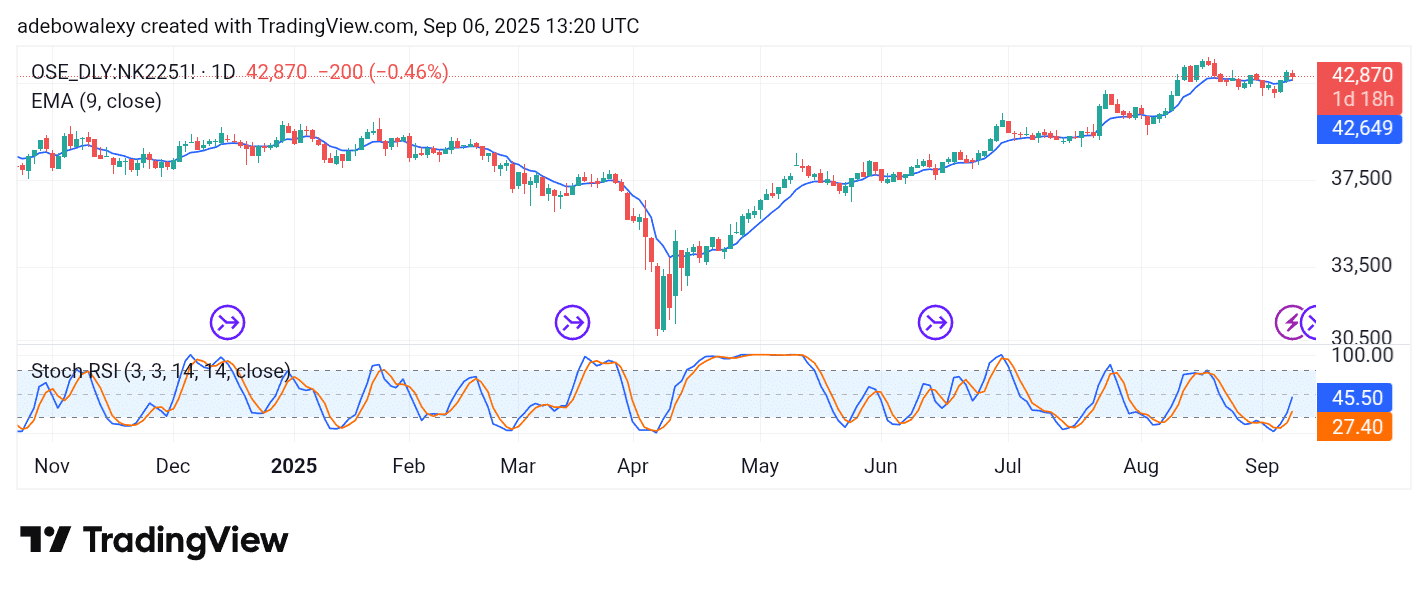Click the Jul time axis label
Screen dimensions: 1428x591
(x=1006, y=466)
